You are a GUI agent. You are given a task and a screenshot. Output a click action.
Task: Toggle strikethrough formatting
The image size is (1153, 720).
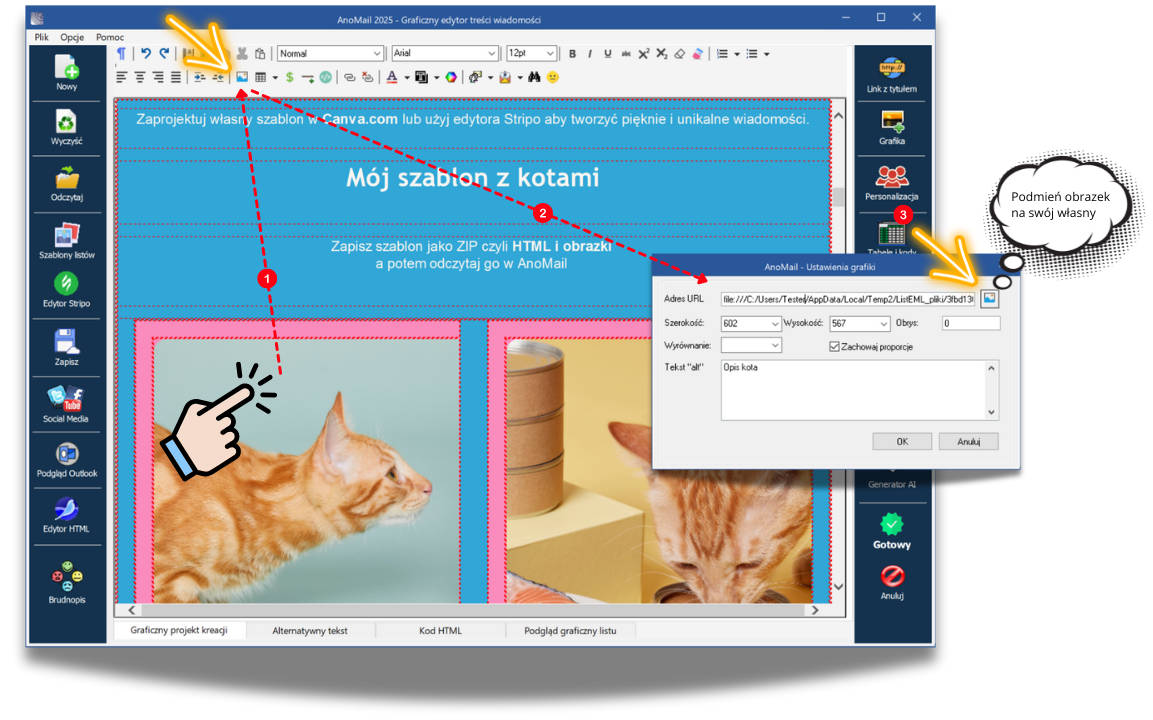point(626,54)
